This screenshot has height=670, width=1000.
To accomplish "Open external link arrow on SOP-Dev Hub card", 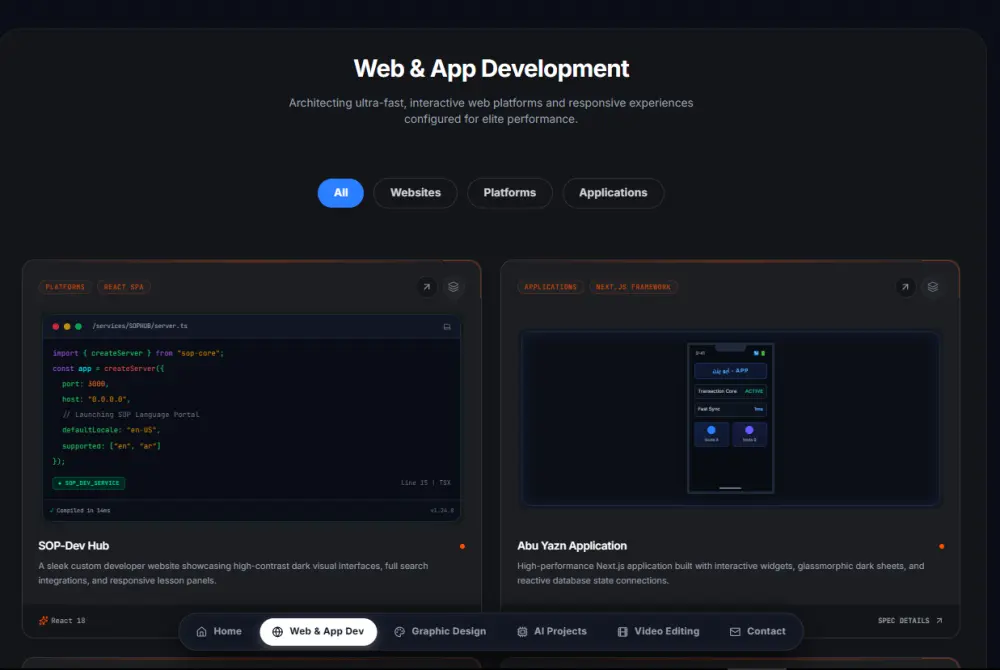I will (427, 287).
